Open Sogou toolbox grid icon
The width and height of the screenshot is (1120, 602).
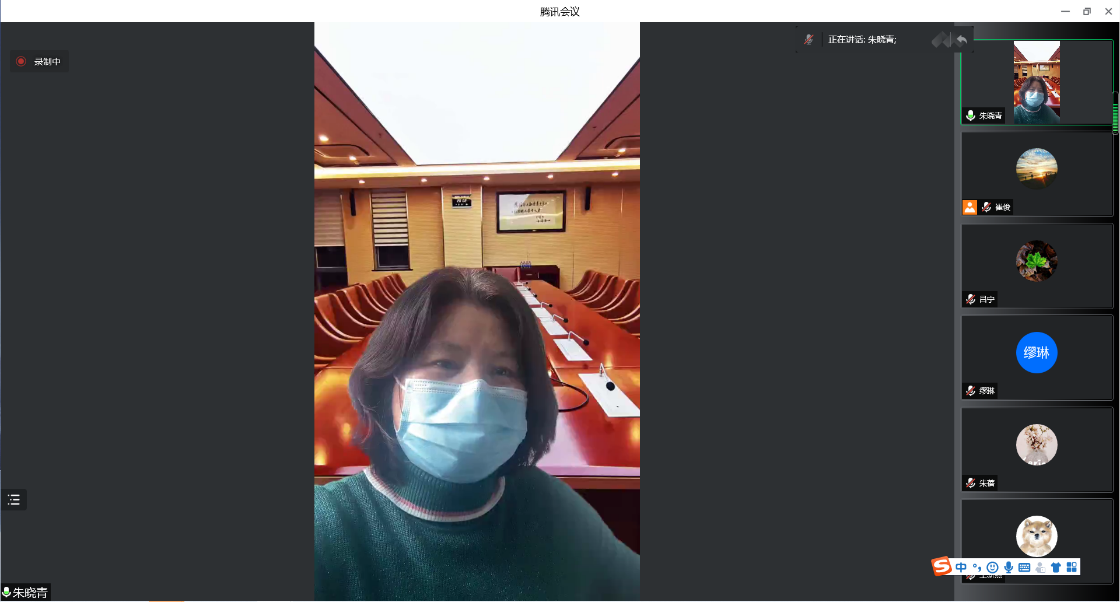click(x=1072, y=567)
